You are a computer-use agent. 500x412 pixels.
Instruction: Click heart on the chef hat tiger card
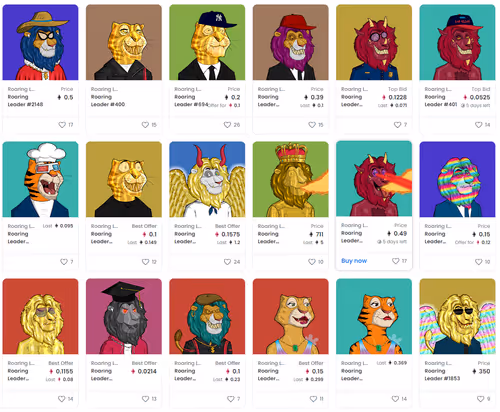tap(64, 262)
